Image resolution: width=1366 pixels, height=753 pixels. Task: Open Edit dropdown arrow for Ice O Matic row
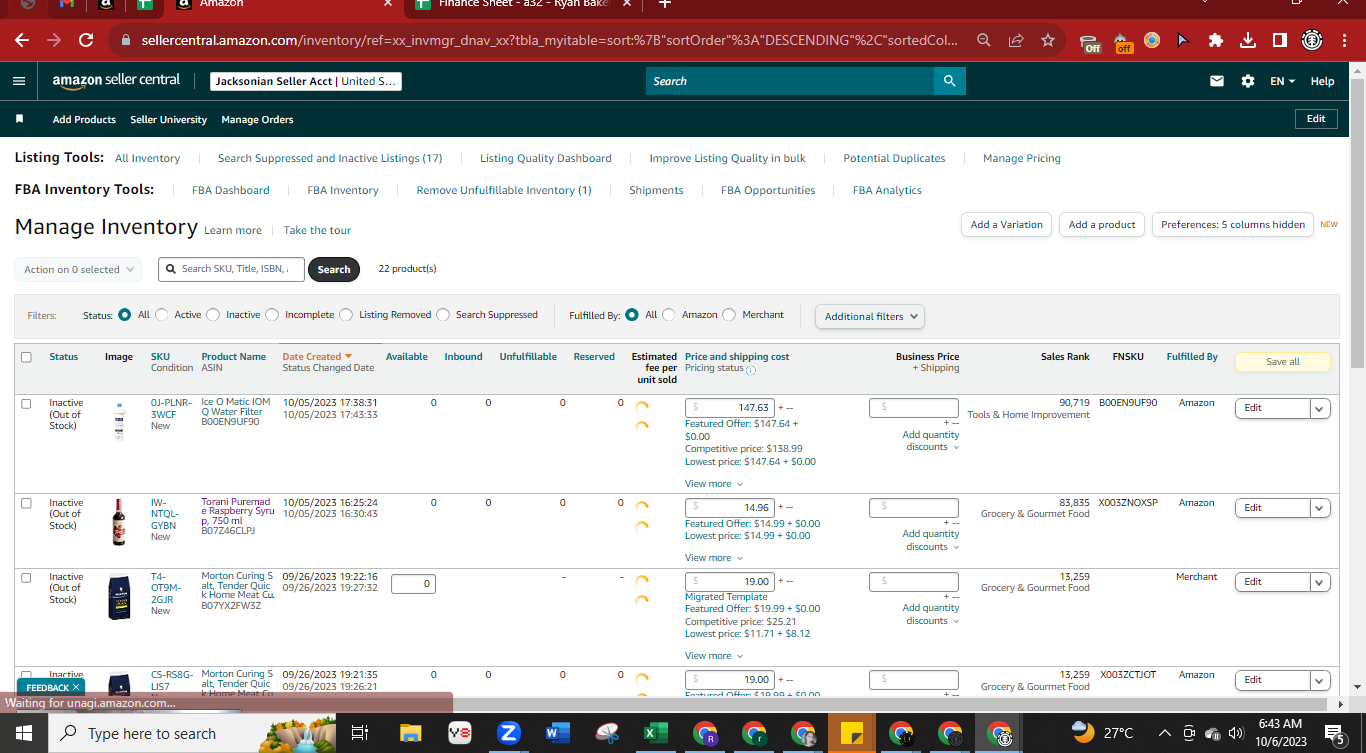pyautogui.click(x=1320, y=408)
